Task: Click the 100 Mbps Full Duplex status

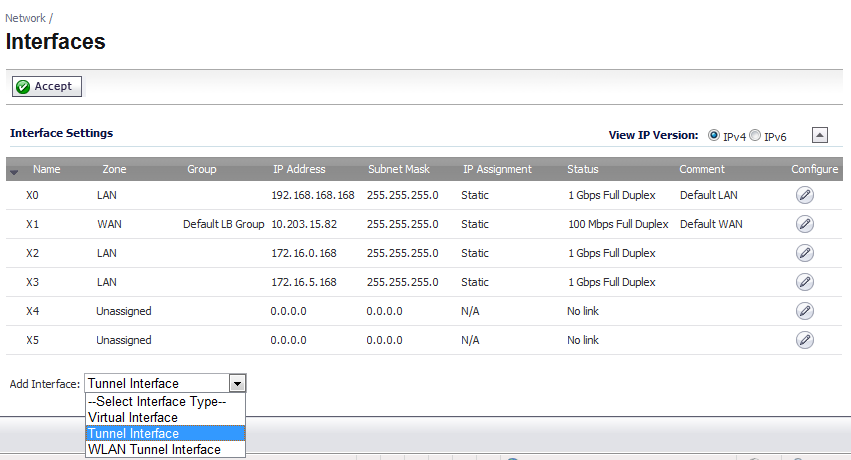Action: 618,224
